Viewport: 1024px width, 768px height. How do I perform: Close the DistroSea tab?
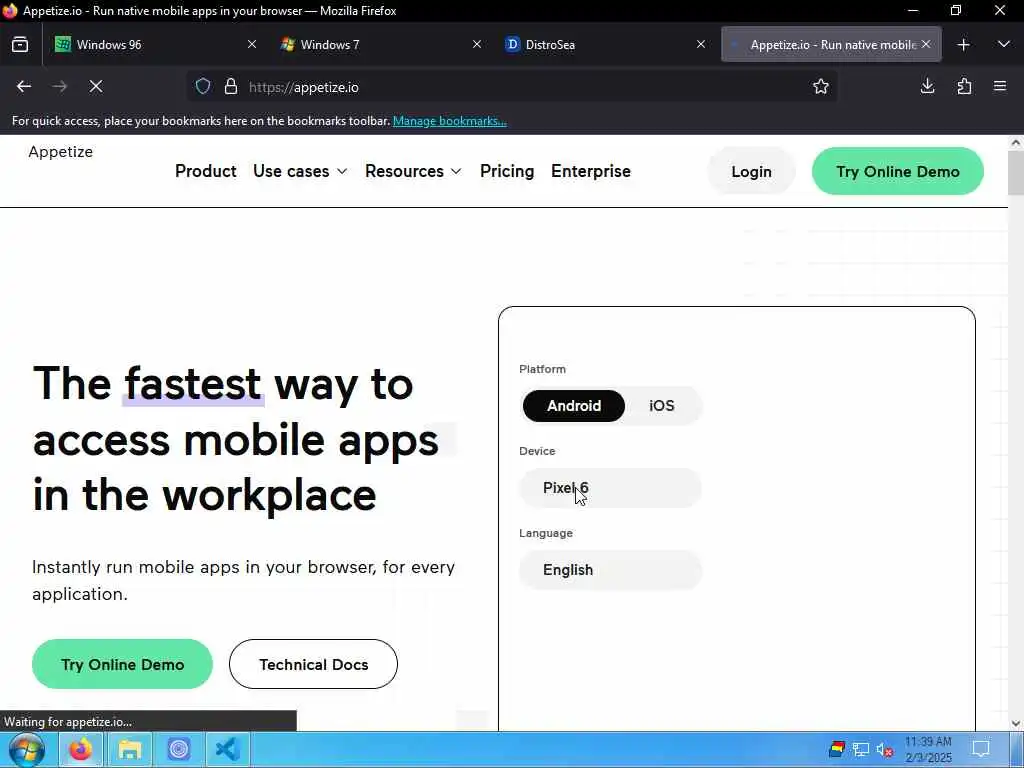701,44
